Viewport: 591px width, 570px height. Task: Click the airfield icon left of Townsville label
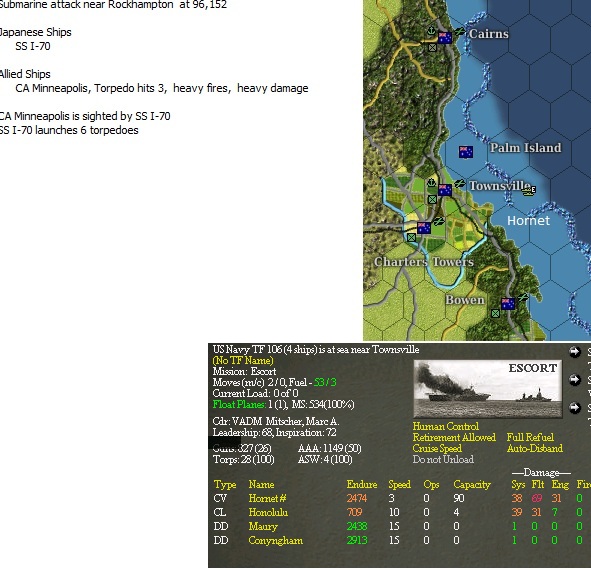tap(459, 184)
